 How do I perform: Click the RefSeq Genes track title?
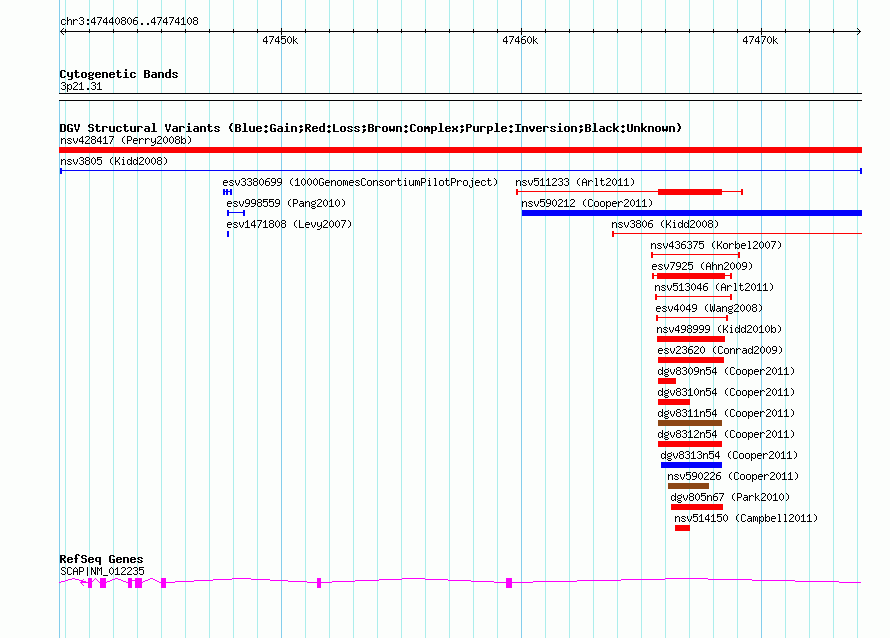(101, 559)
